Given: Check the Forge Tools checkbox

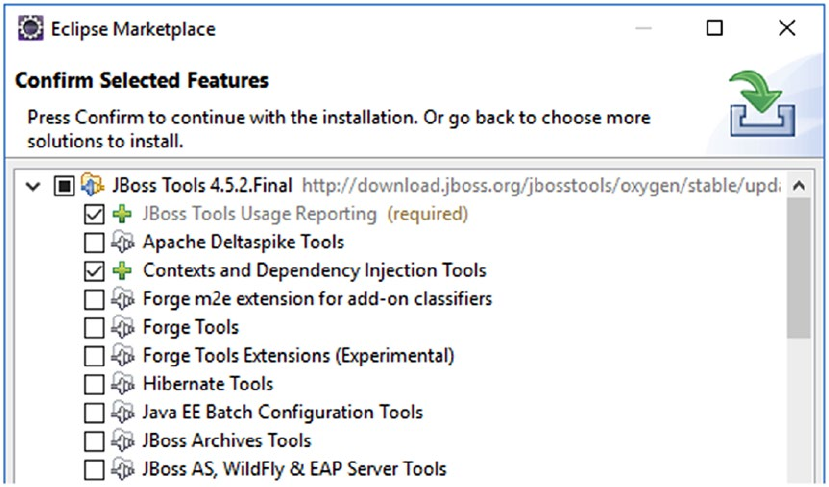Looking at the screenshot, I should pos(94,328).
